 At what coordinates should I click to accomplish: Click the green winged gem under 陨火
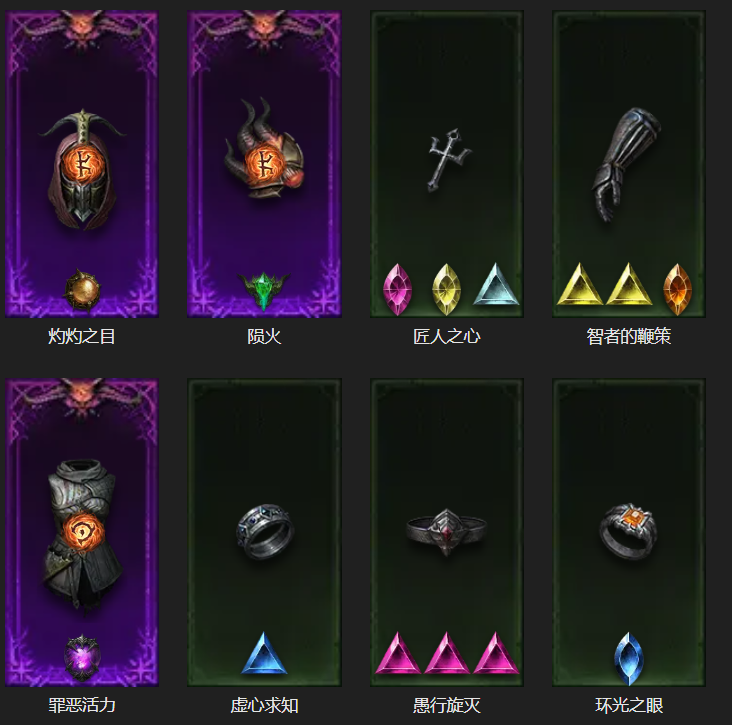[x=264, y=290]
